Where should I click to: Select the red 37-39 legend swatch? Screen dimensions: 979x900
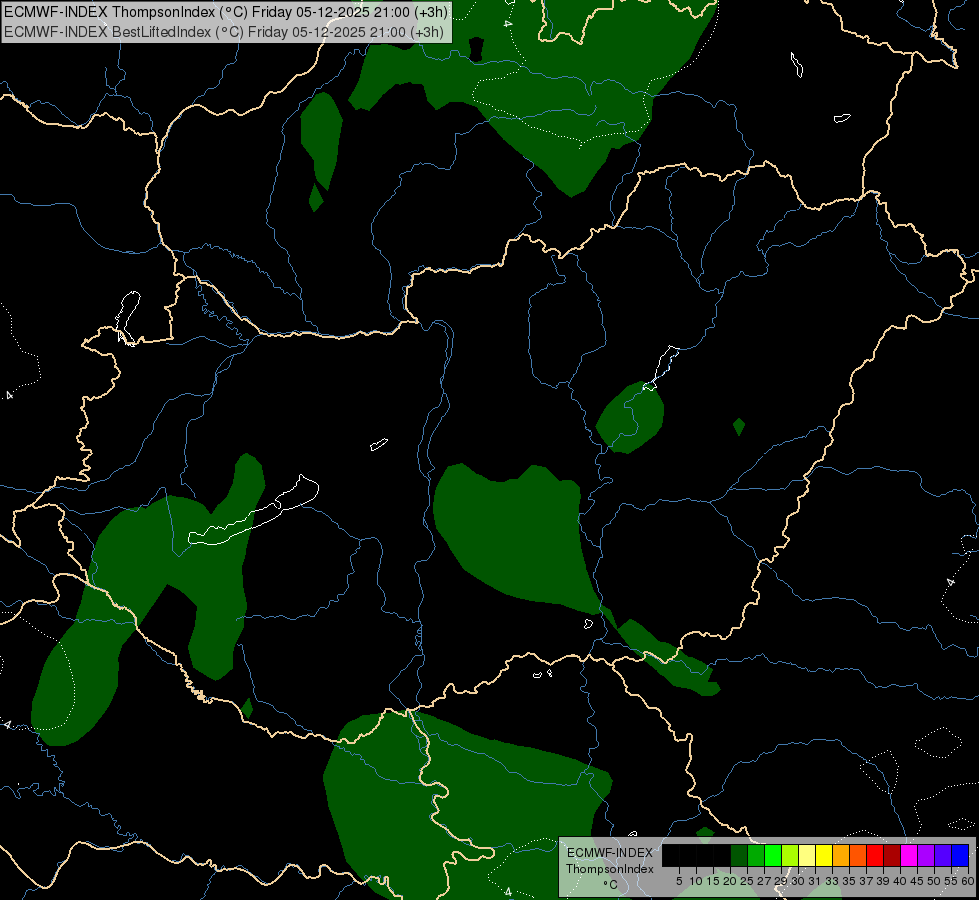[875, 856]
